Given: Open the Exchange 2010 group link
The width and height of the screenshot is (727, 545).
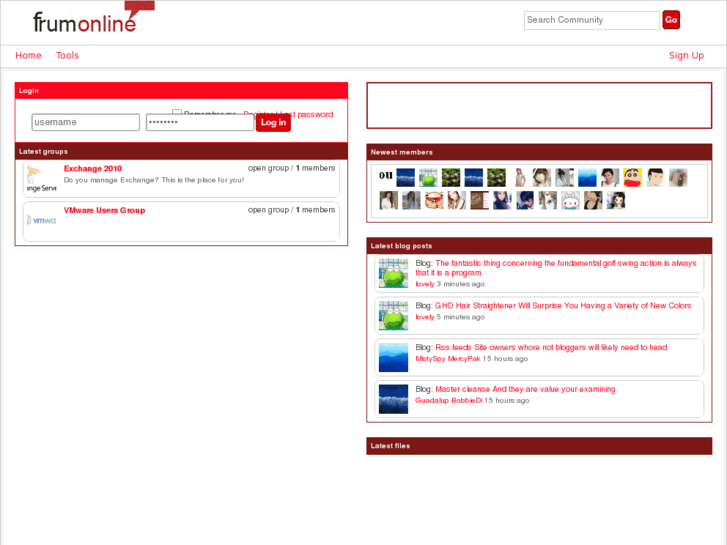Looking at the screenshot, I should pos(93,168).
